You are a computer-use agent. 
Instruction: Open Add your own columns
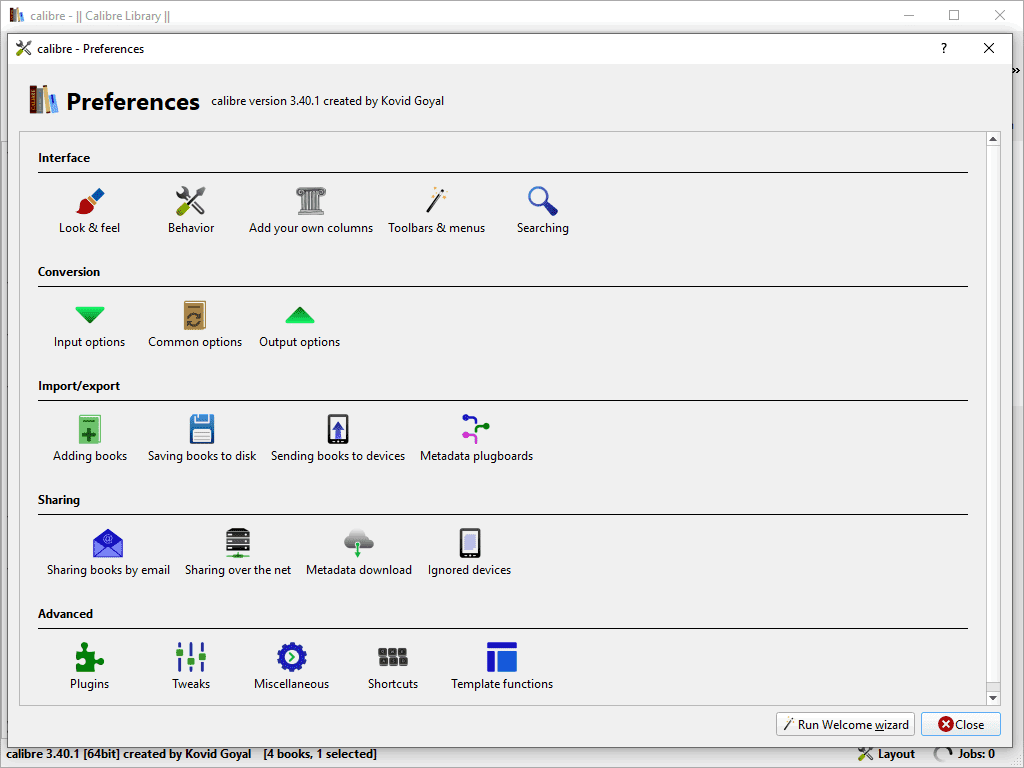click(311, 210)
